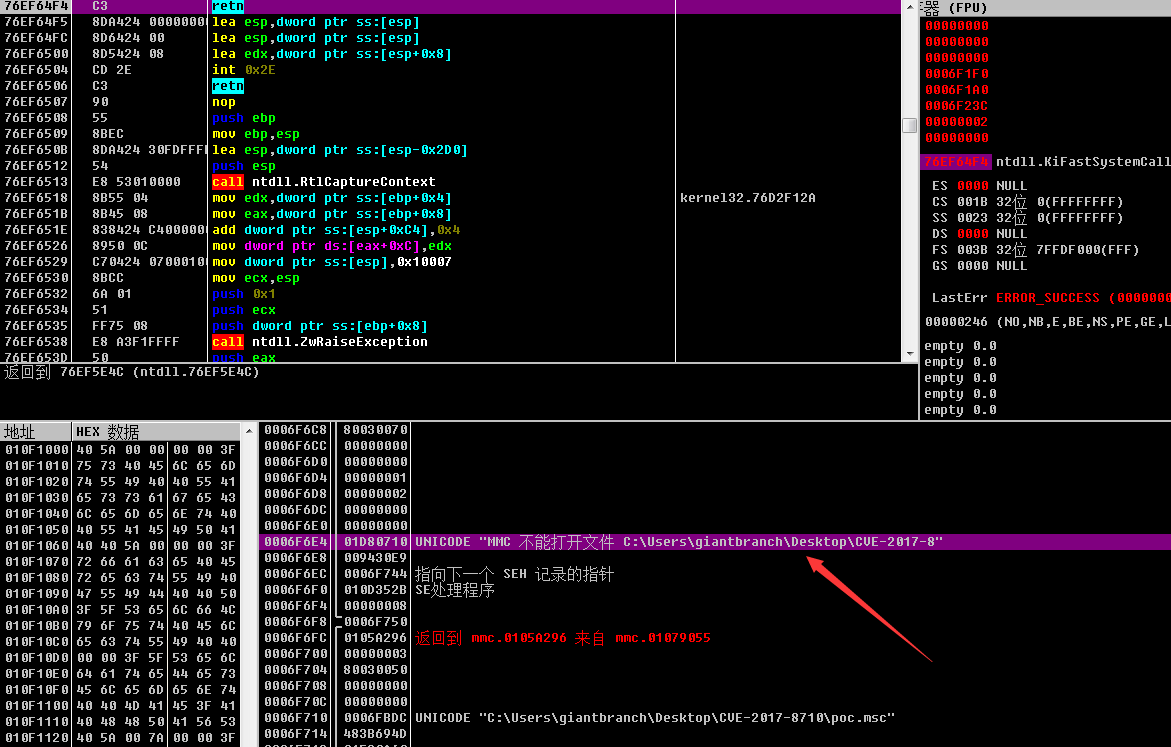
Task: Click the disassembly scrollbar down arrow
Action: (x=908, y=352)
